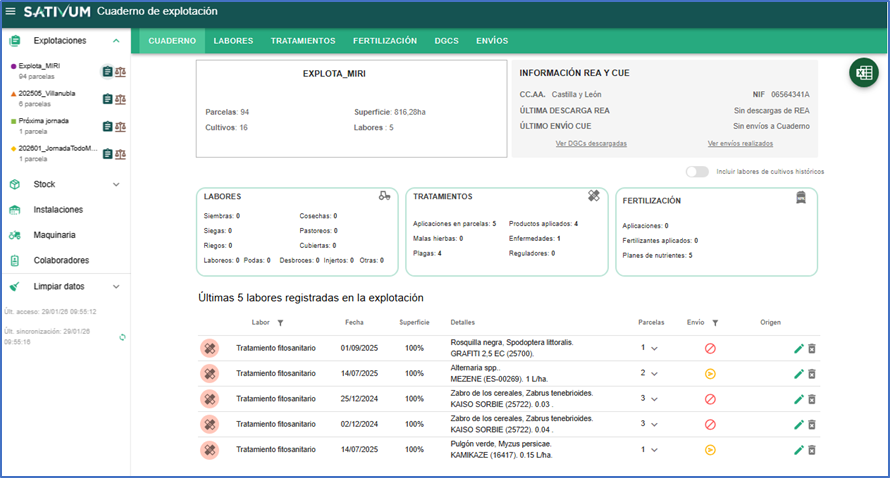Export data with the green Excel icon
Viewport: 890px width, 478px height.
[863, 73]
